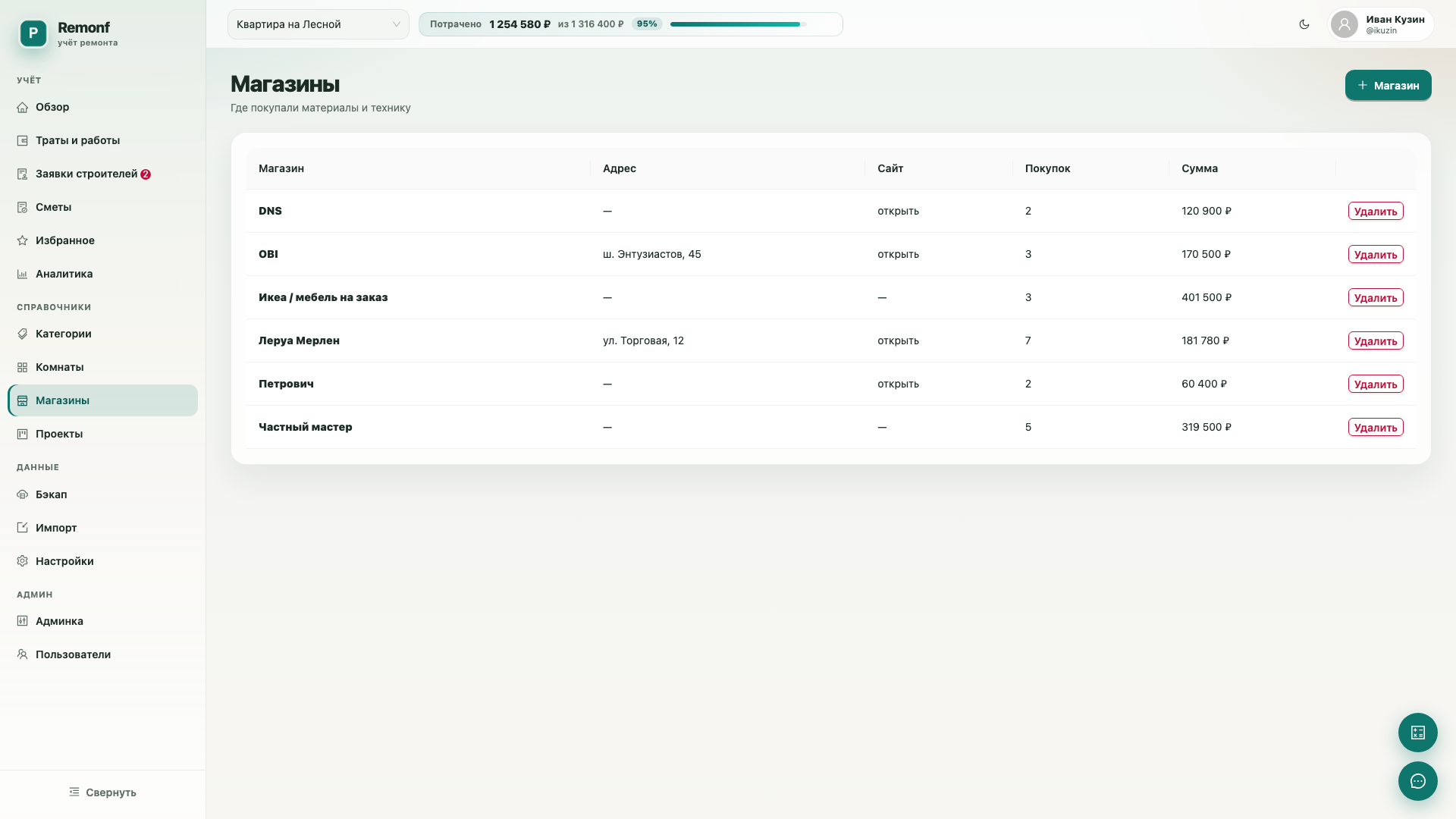Screen dimensions: 1456x819
Task: Open the Квартира на Лесной project dropdown
Action: coord(318,24)
